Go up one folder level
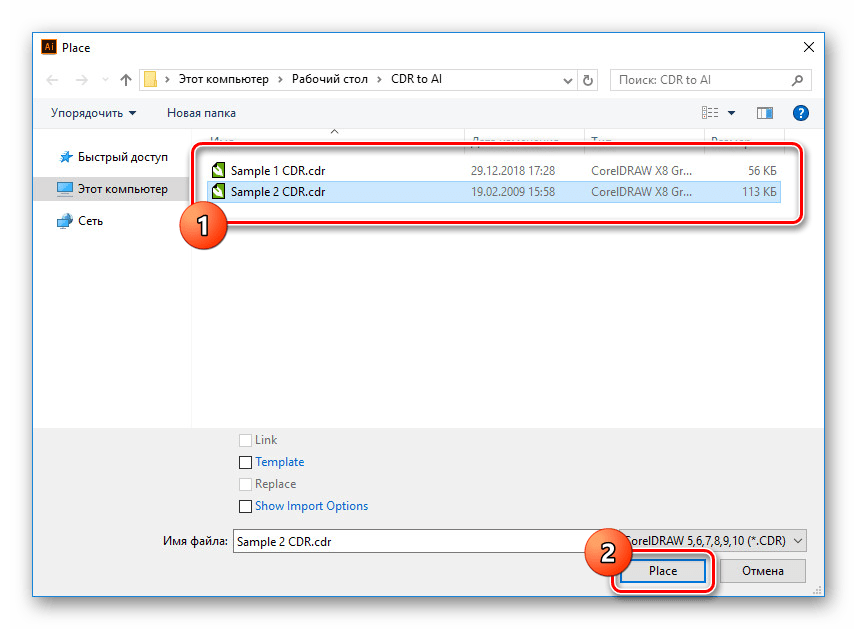 [126, 80]
